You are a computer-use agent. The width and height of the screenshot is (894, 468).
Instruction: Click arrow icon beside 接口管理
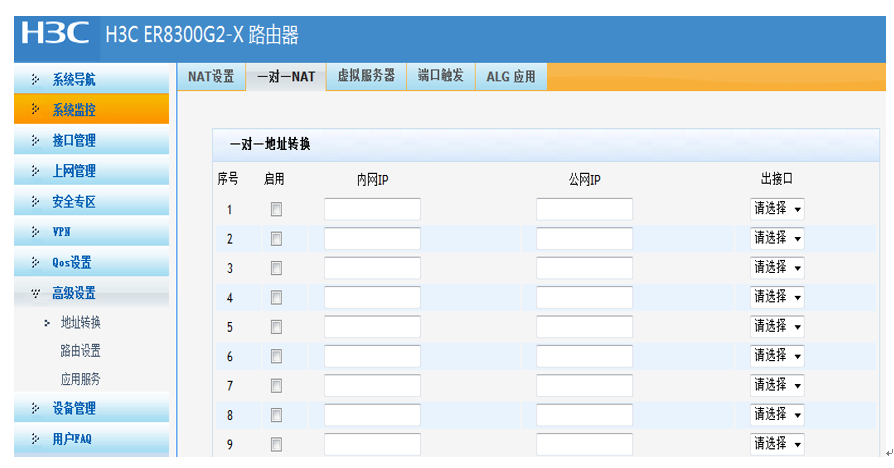coord(36,141)
